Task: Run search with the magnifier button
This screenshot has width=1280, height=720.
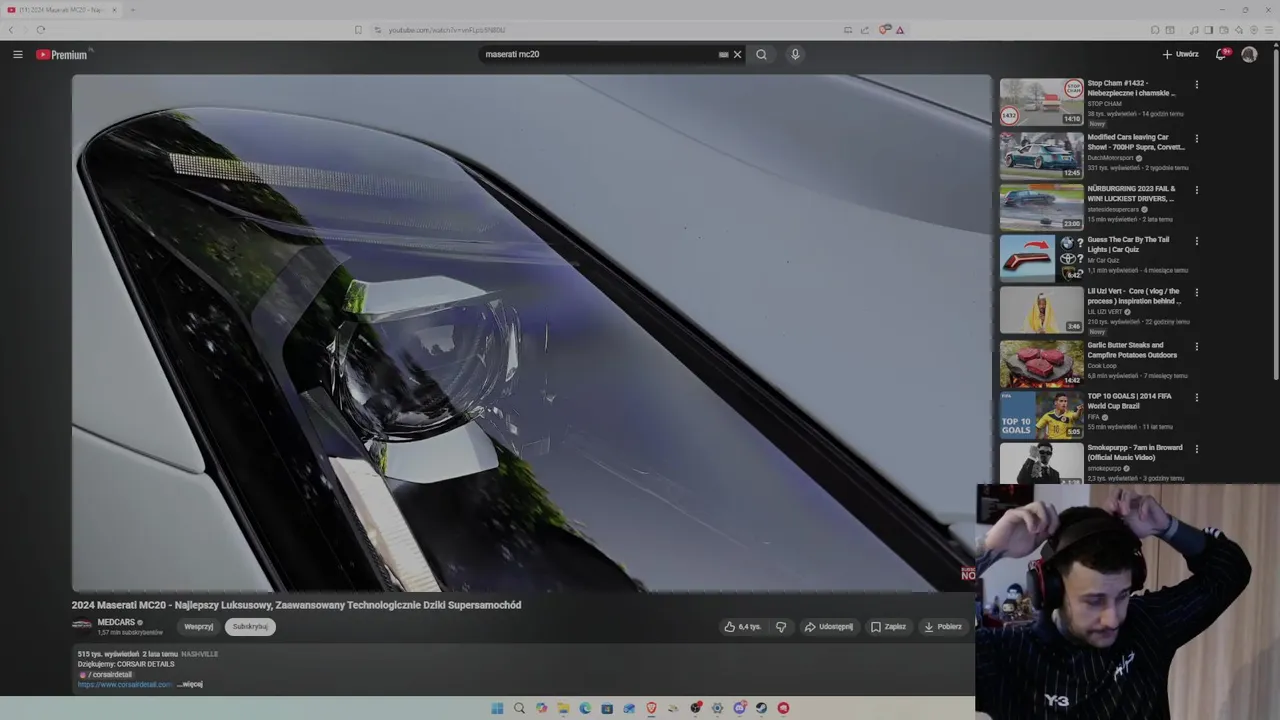Action: tap(761, 54)
